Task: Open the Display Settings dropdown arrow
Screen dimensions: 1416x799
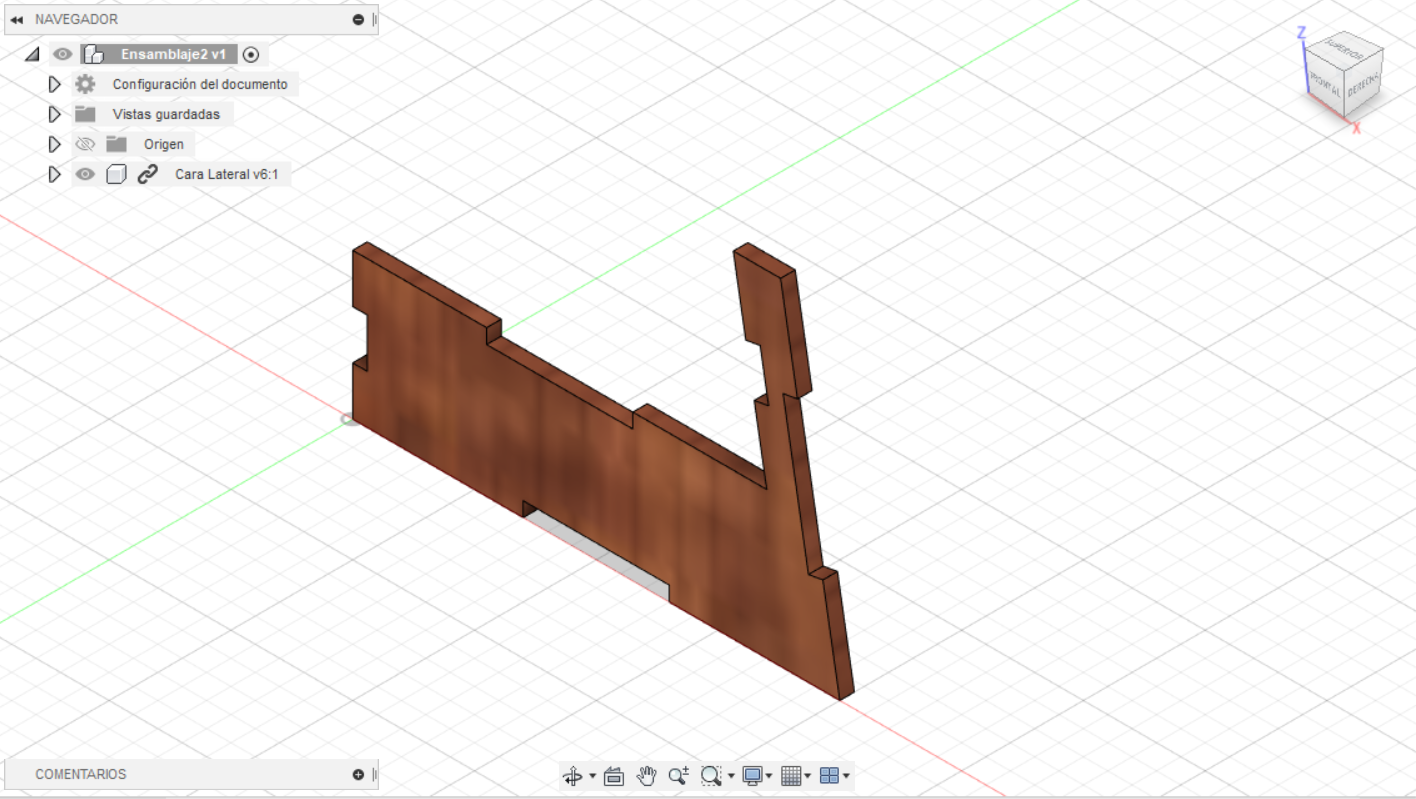Action: point(769,776)
